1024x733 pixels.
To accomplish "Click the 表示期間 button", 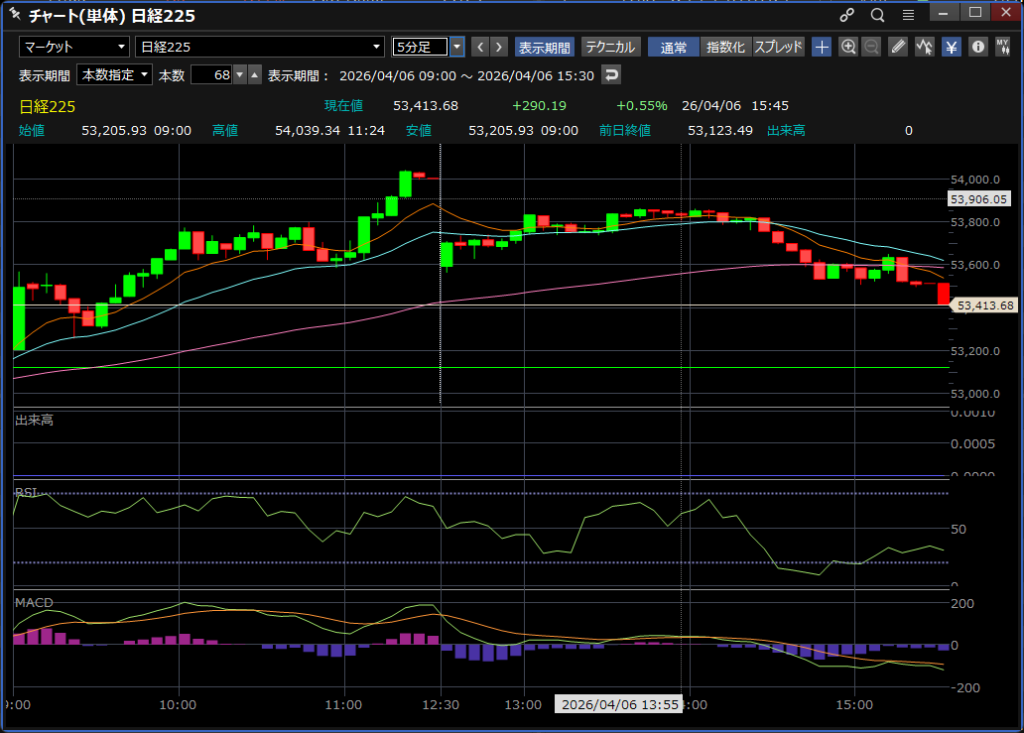I will click(x=544, y=47).
